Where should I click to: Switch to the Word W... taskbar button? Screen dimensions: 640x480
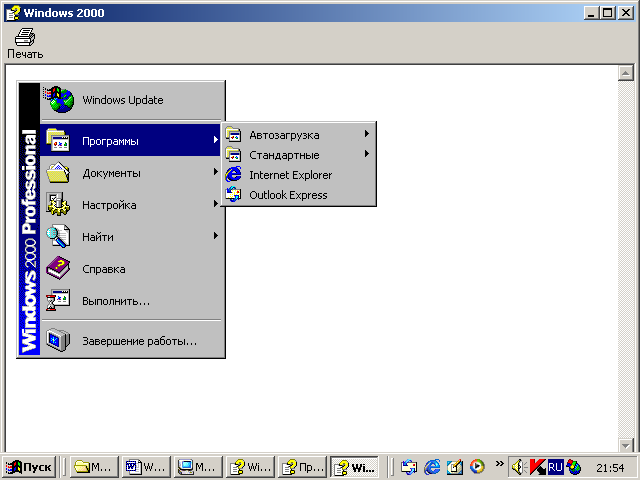click(146, 467)
